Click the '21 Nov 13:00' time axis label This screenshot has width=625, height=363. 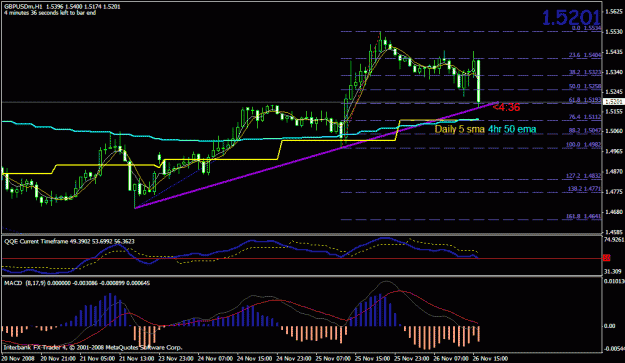[x=136, y=358]
